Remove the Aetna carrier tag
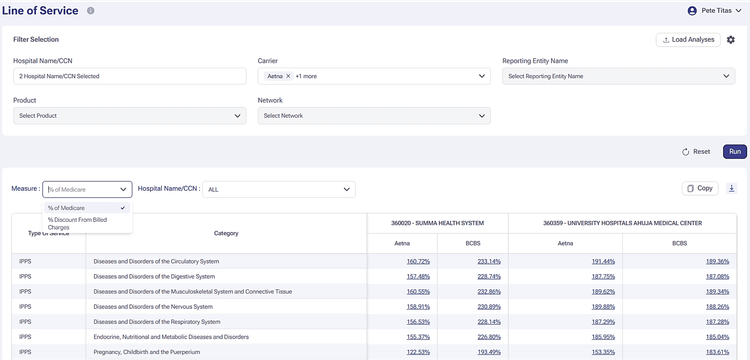 coord(288,76)
